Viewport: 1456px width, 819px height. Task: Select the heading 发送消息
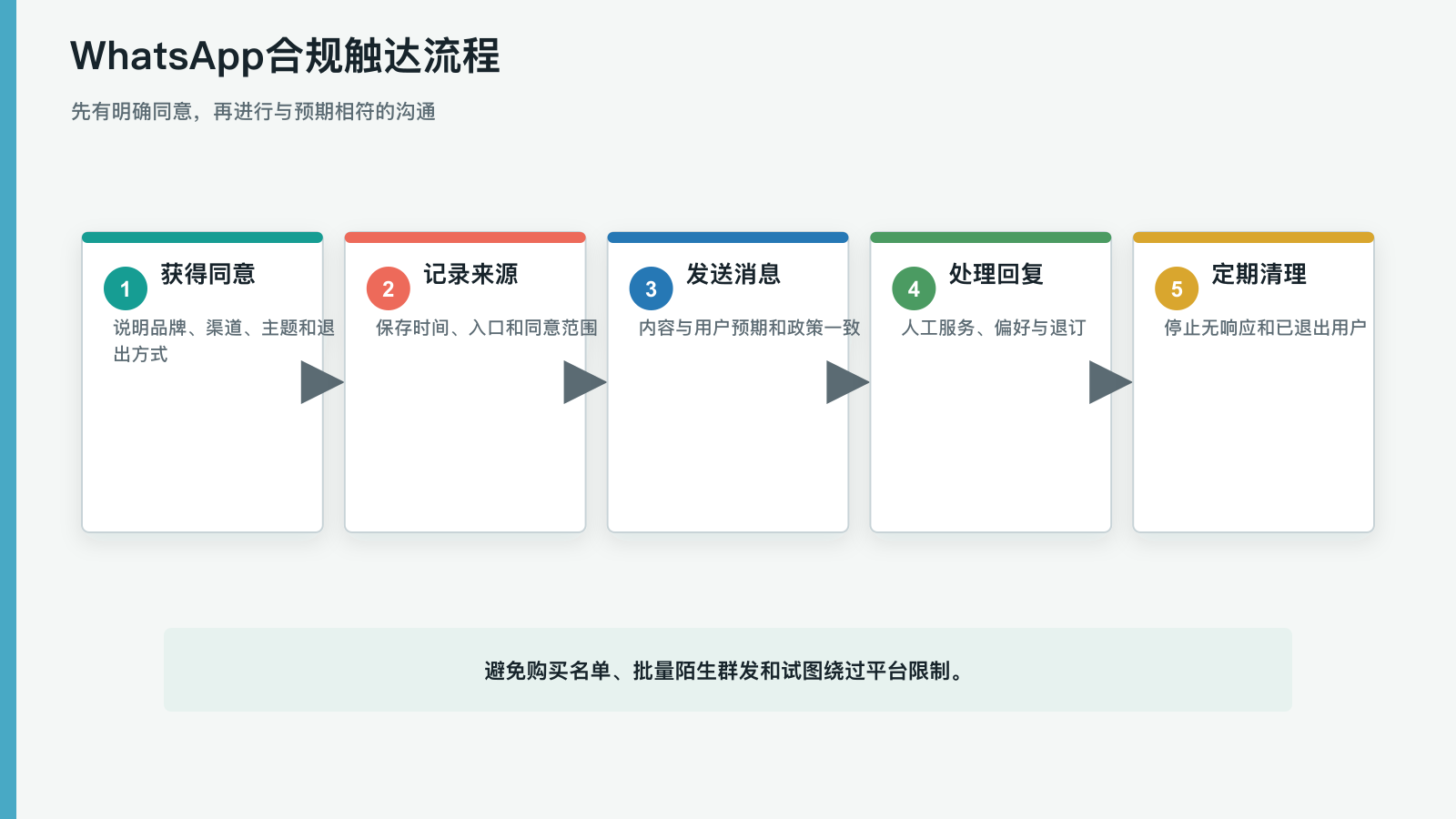[x=733, y=274]
